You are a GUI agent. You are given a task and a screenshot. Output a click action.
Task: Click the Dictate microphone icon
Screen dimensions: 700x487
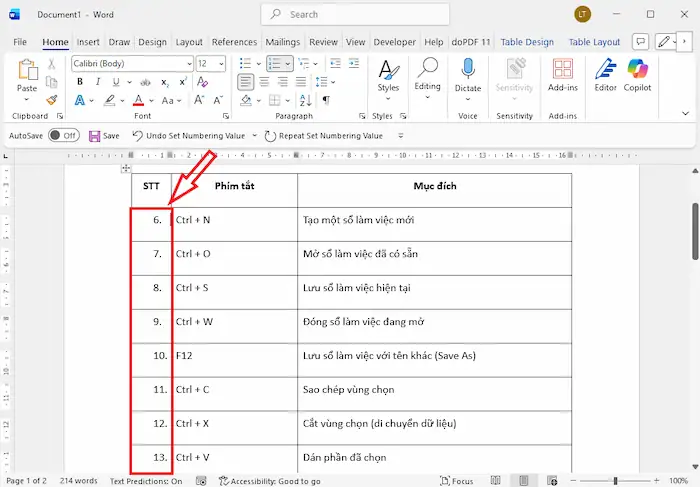(x=468, y=72)
